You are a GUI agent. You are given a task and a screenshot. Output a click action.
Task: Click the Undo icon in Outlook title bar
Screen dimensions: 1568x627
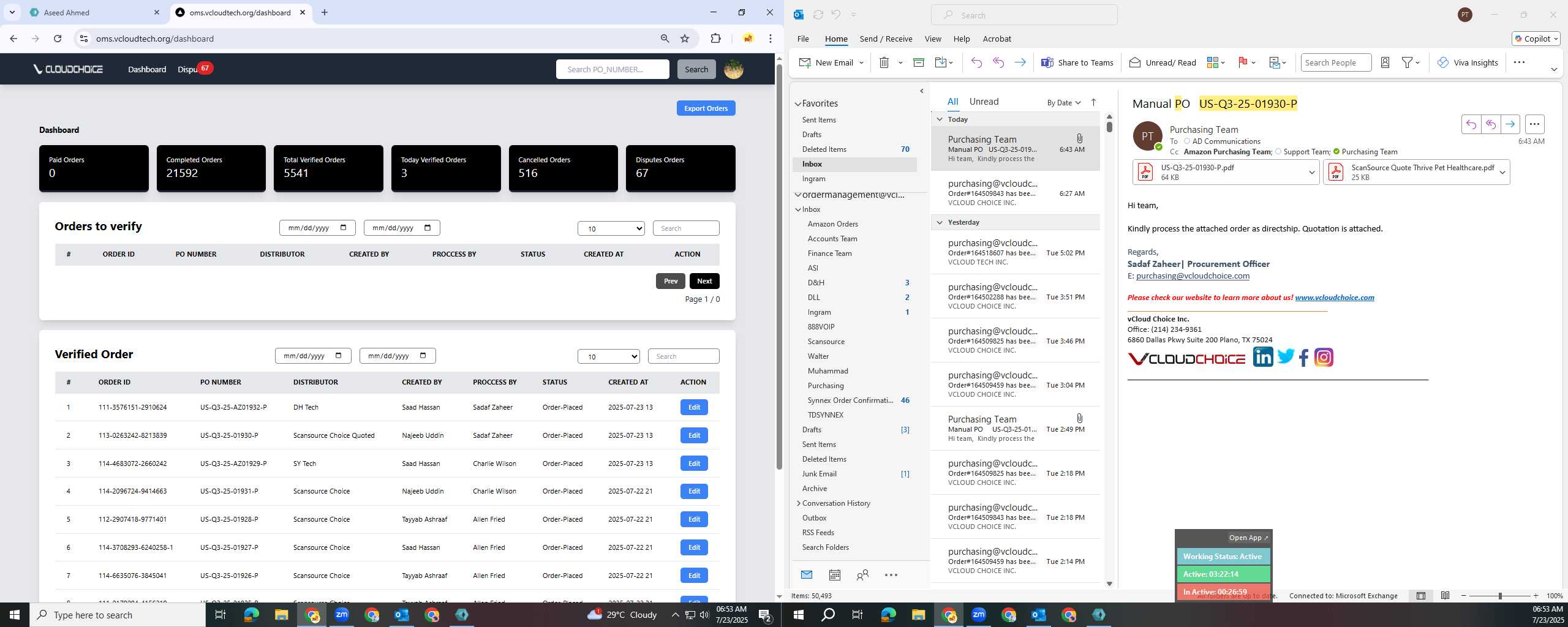[836, 15]
